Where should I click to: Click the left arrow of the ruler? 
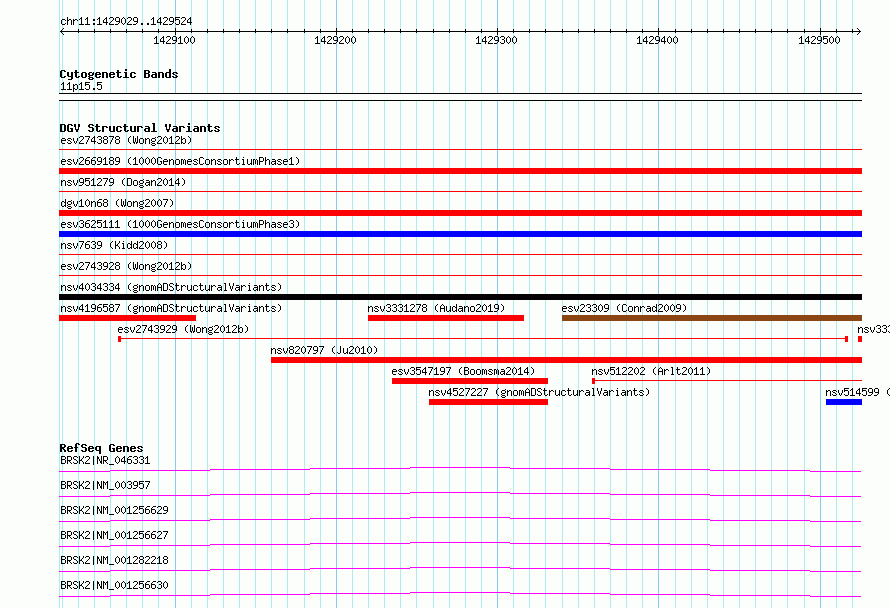point(62,31)
